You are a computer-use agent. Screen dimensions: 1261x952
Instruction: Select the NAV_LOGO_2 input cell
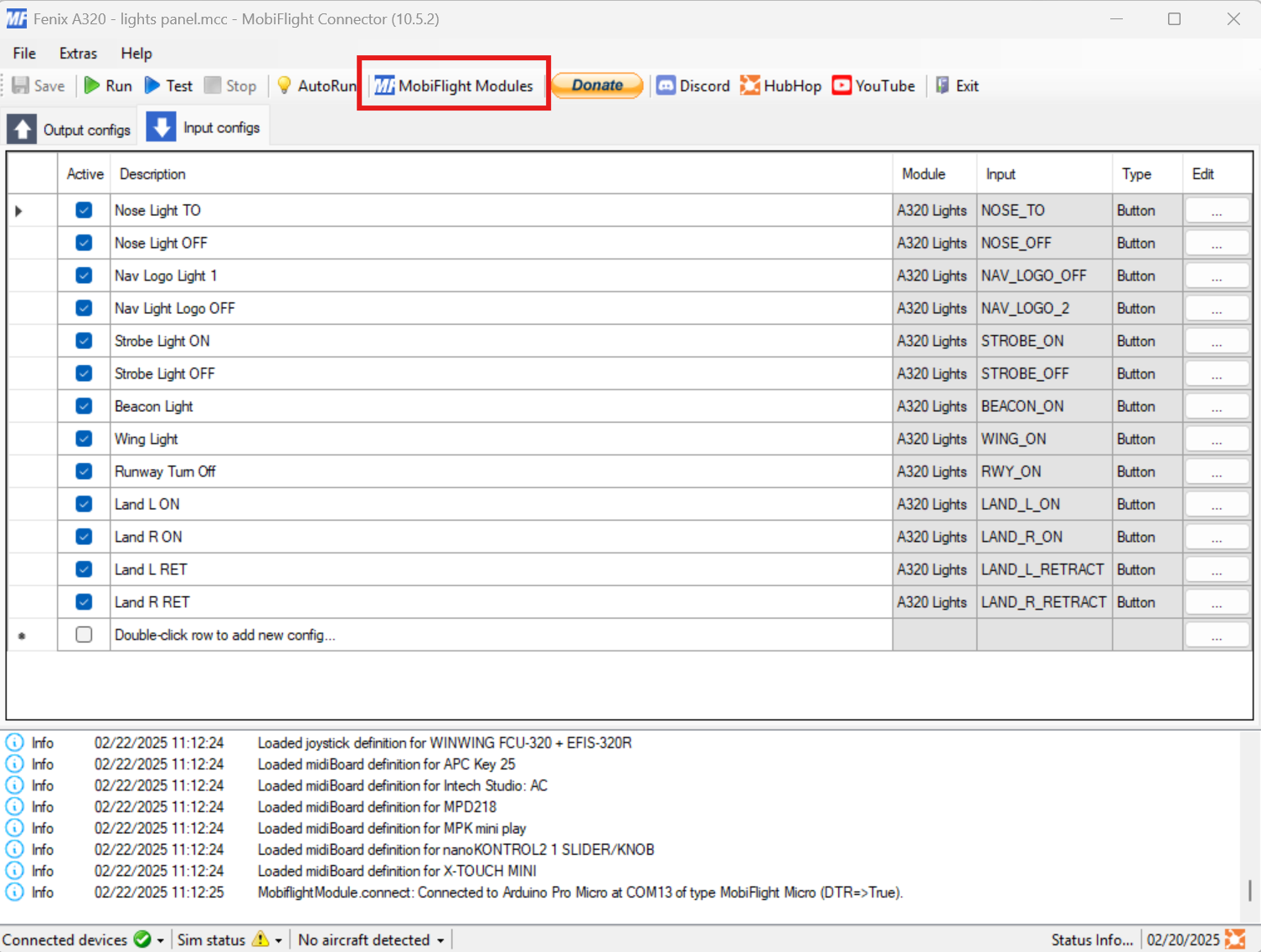1044,308
